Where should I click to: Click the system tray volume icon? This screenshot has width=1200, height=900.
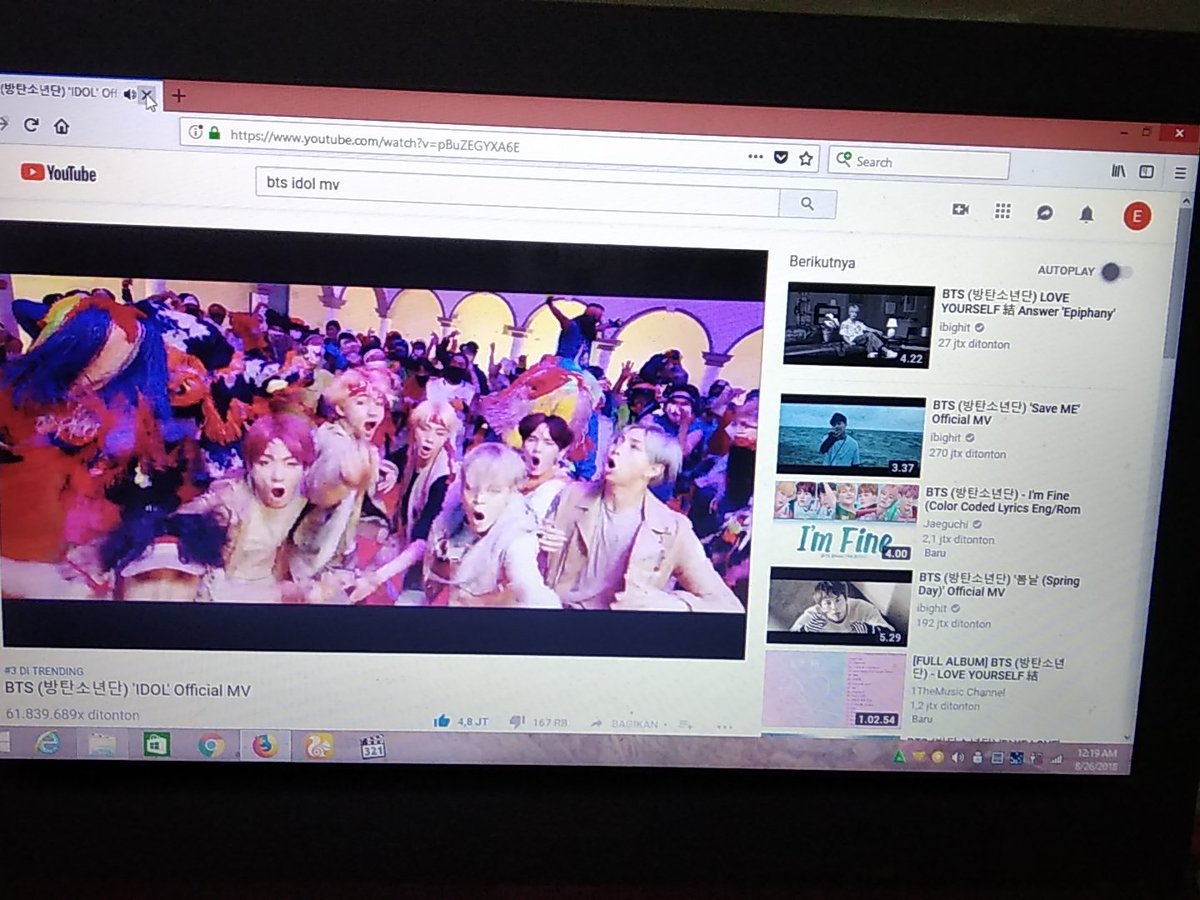click(x=958, y=758)
